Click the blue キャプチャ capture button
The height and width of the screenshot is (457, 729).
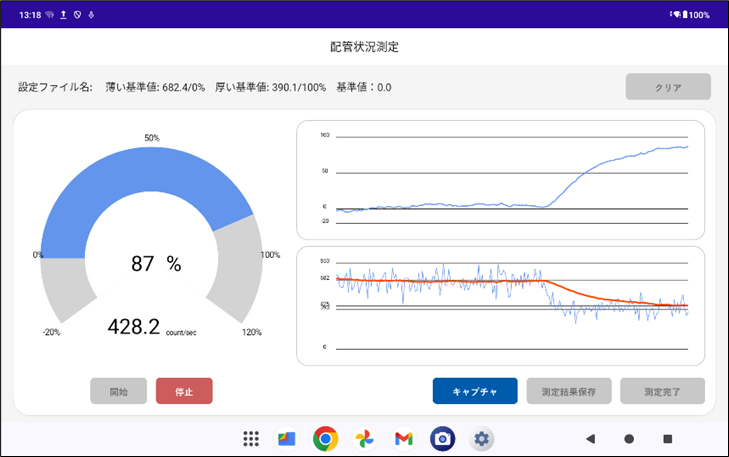[475, 391]
